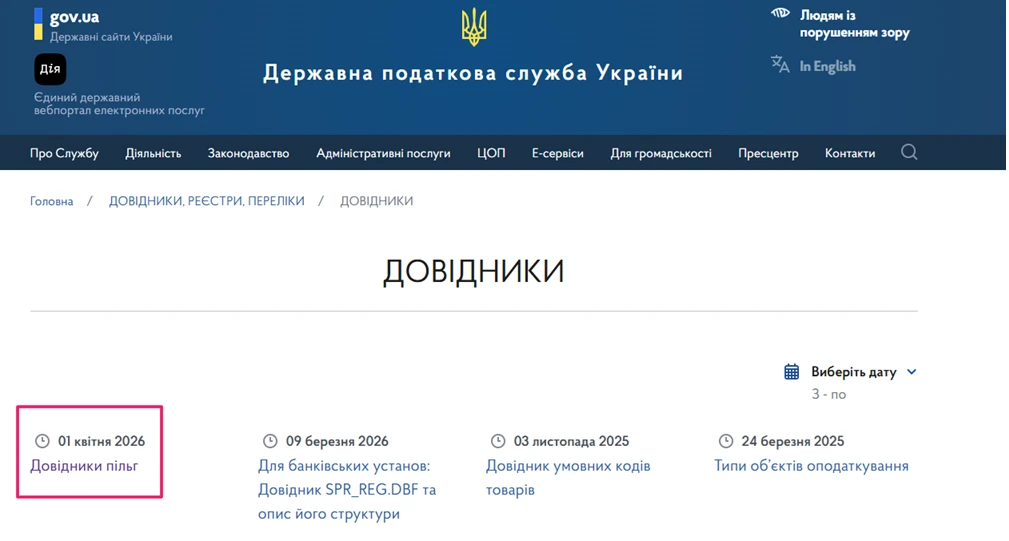Click the date text 09 березня 2026

pos(337,441)
